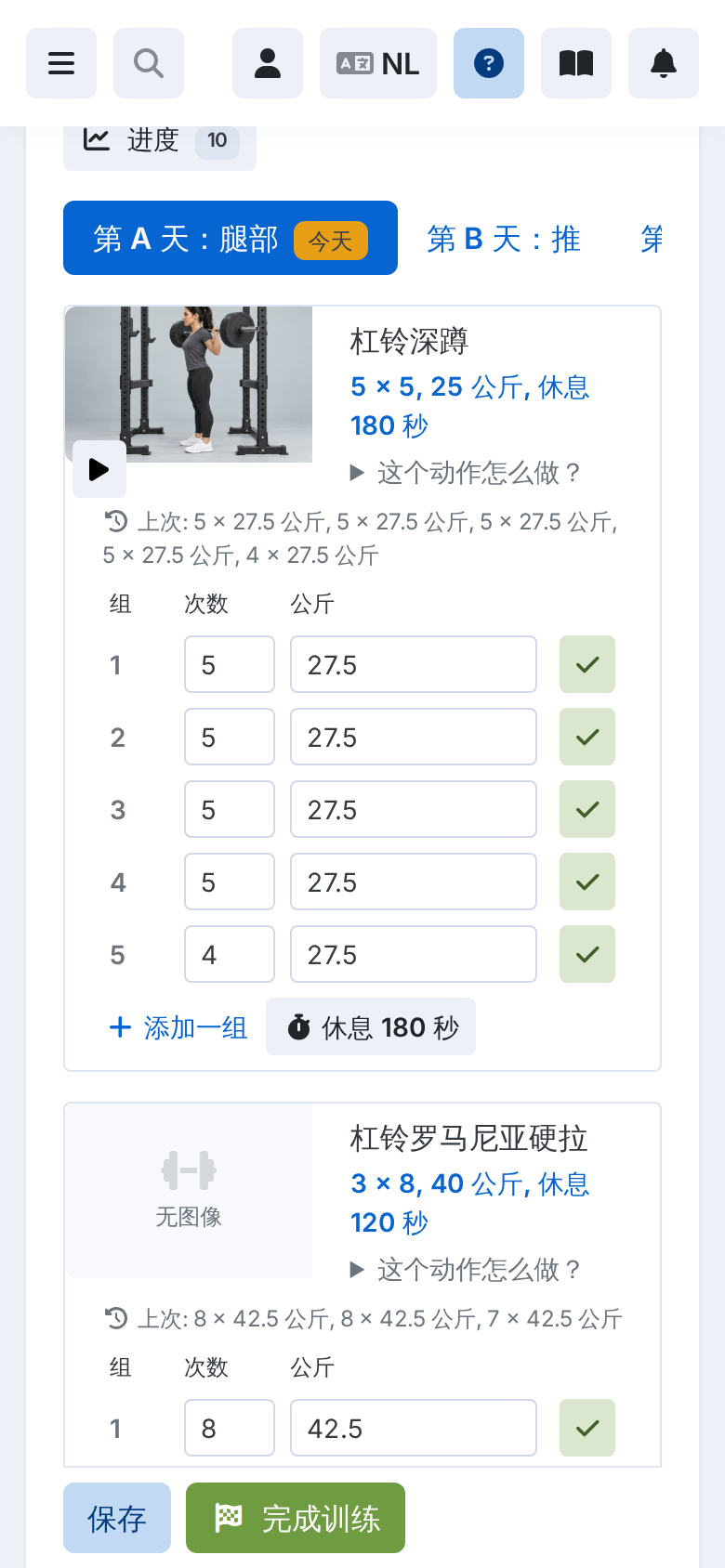Open the hamburger menu
Image resolution: width=725 pixels, height=1568 pixels.
coord(61,63)
